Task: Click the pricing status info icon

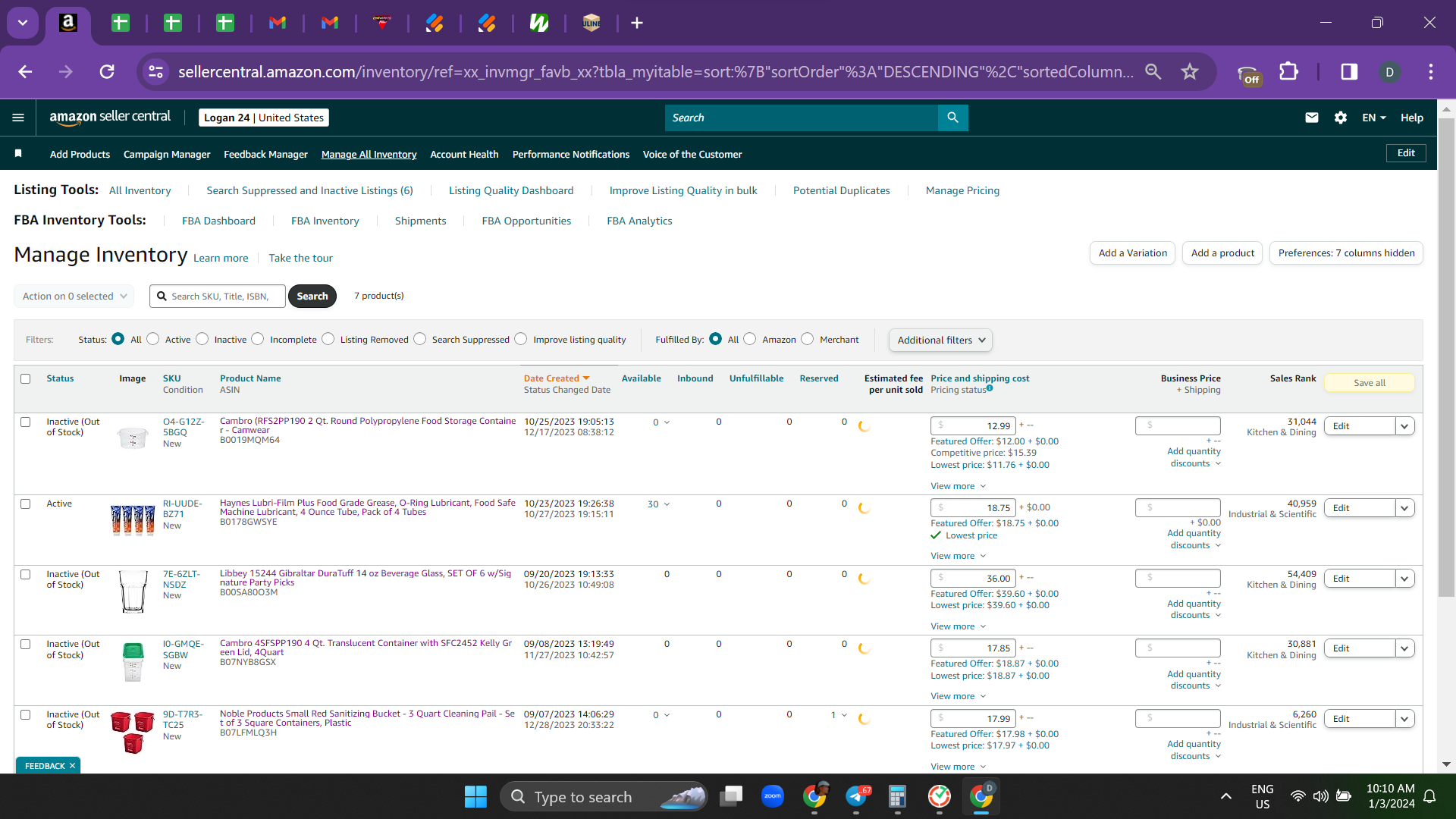Action: point(990,388)
